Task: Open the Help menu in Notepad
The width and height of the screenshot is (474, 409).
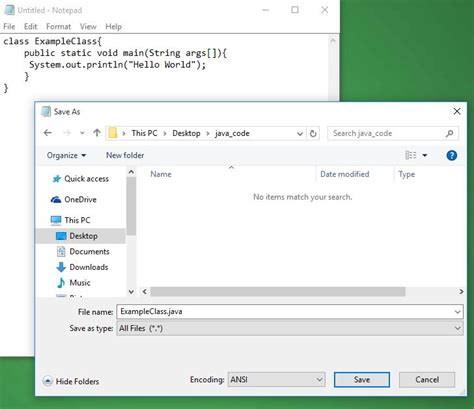Action: pos(113,27)
